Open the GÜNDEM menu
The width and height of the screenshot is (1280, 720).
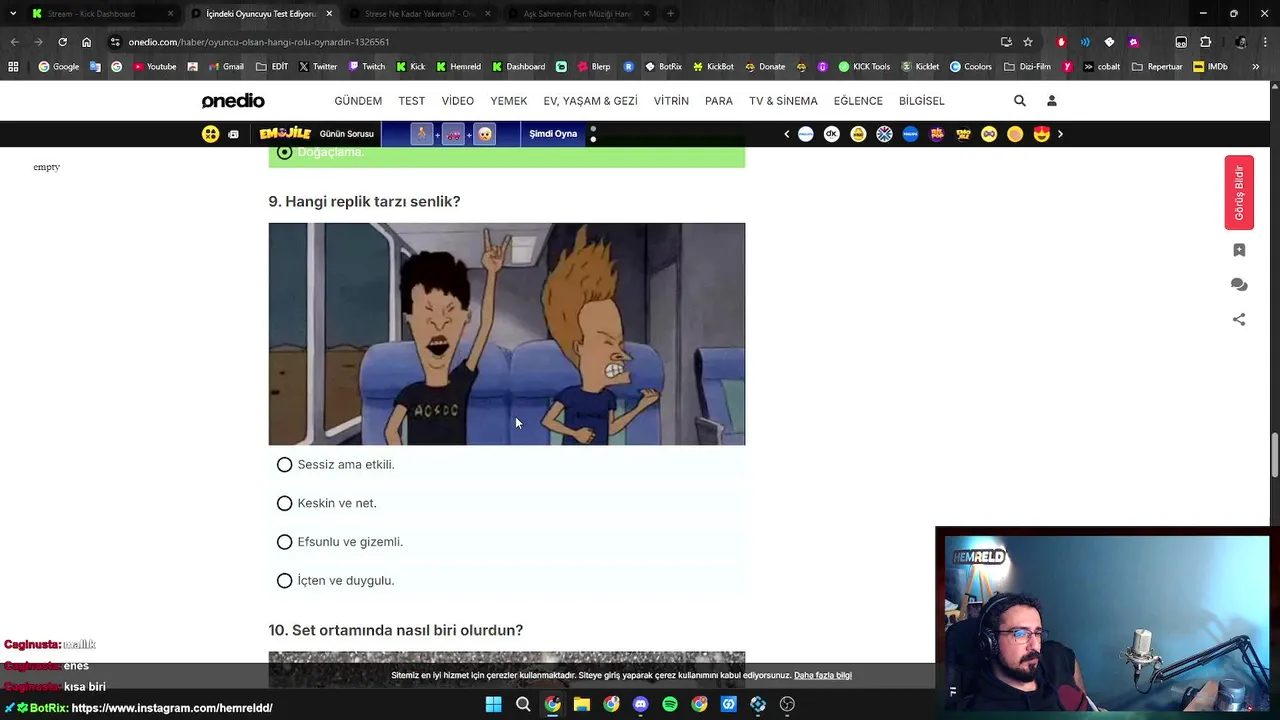[358, 101]
